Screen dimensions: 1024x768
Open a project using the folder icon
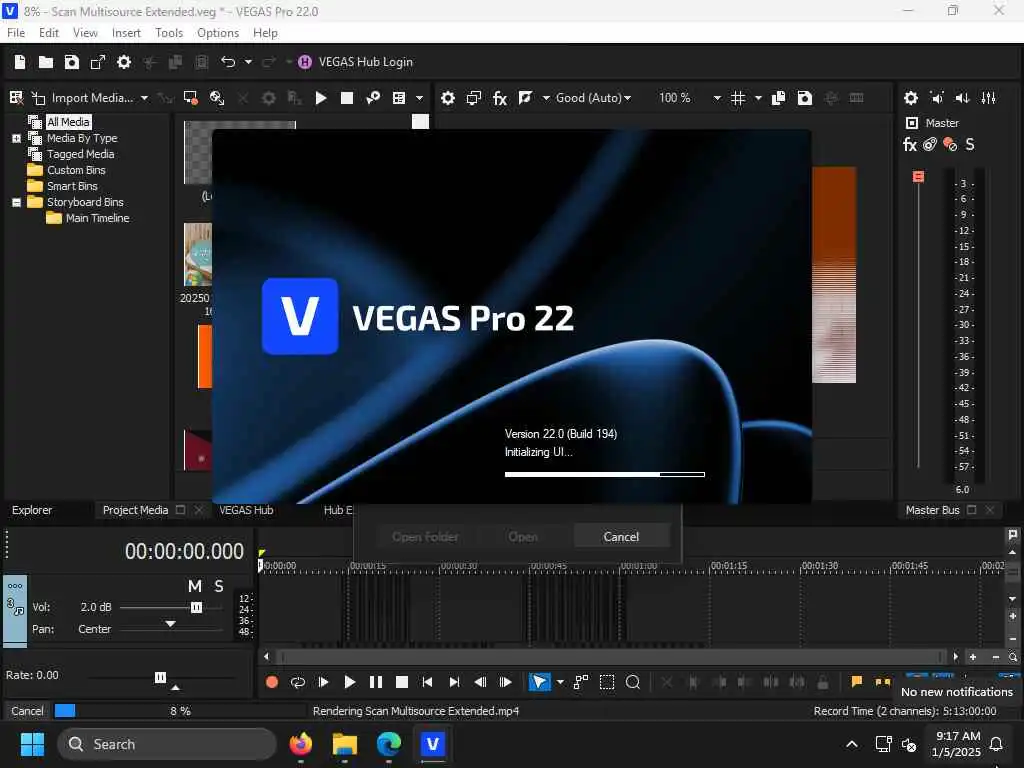click(x=46, y=62)
